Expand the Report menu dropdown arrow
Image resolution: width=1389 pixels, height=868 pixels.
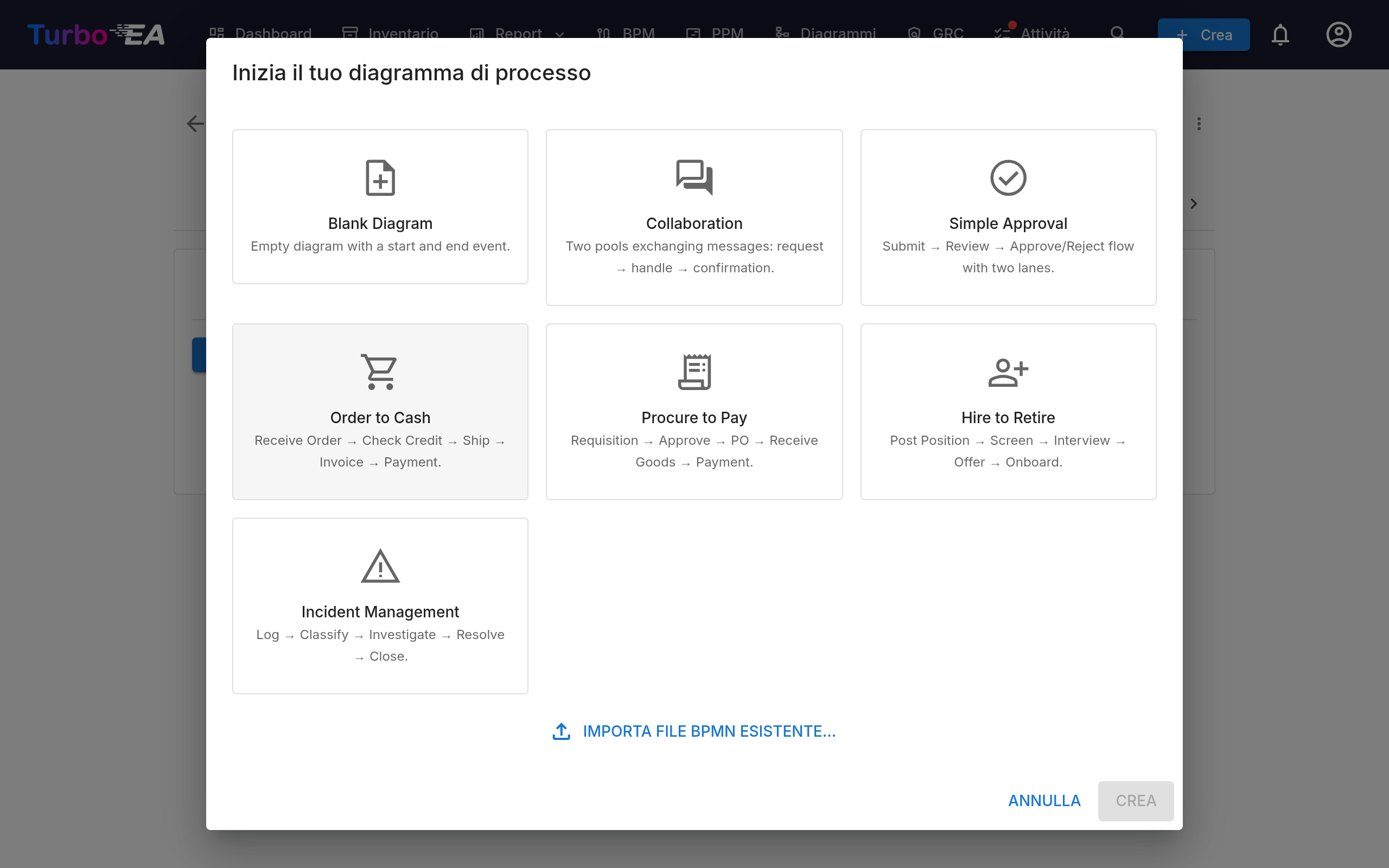coord(559,34)
